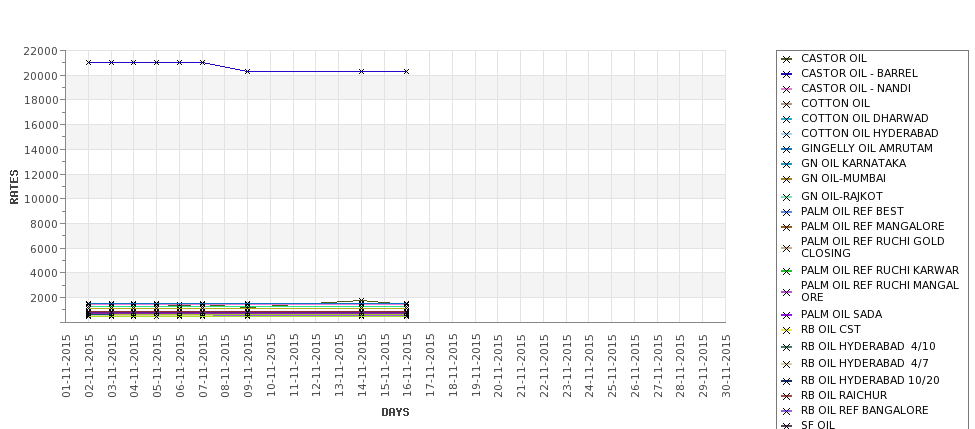This screenshot has height=429, width=975.
Task: Select PALM OIL REF RUCHI MANGALORE entry
Action: click(x=880, y=291)
